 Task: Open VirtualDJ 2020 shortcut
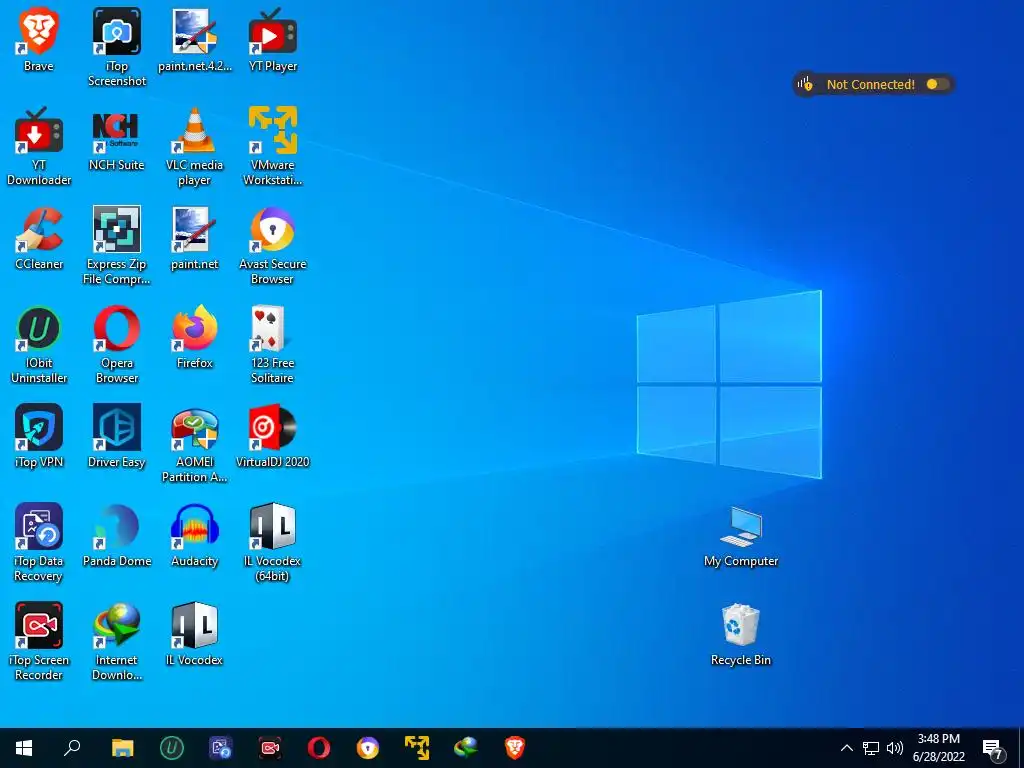273,436
